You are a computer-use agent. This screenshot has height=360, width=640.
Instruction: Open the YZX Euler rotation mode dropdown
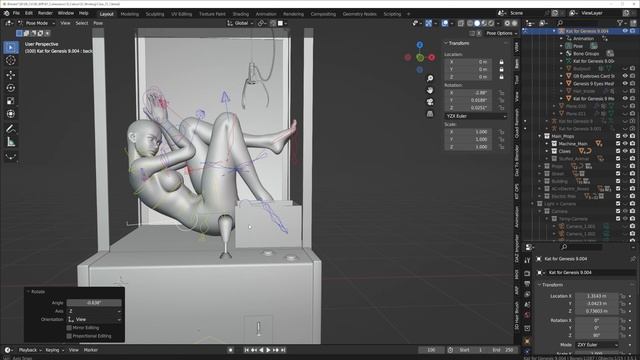click(x=476, y=116)
